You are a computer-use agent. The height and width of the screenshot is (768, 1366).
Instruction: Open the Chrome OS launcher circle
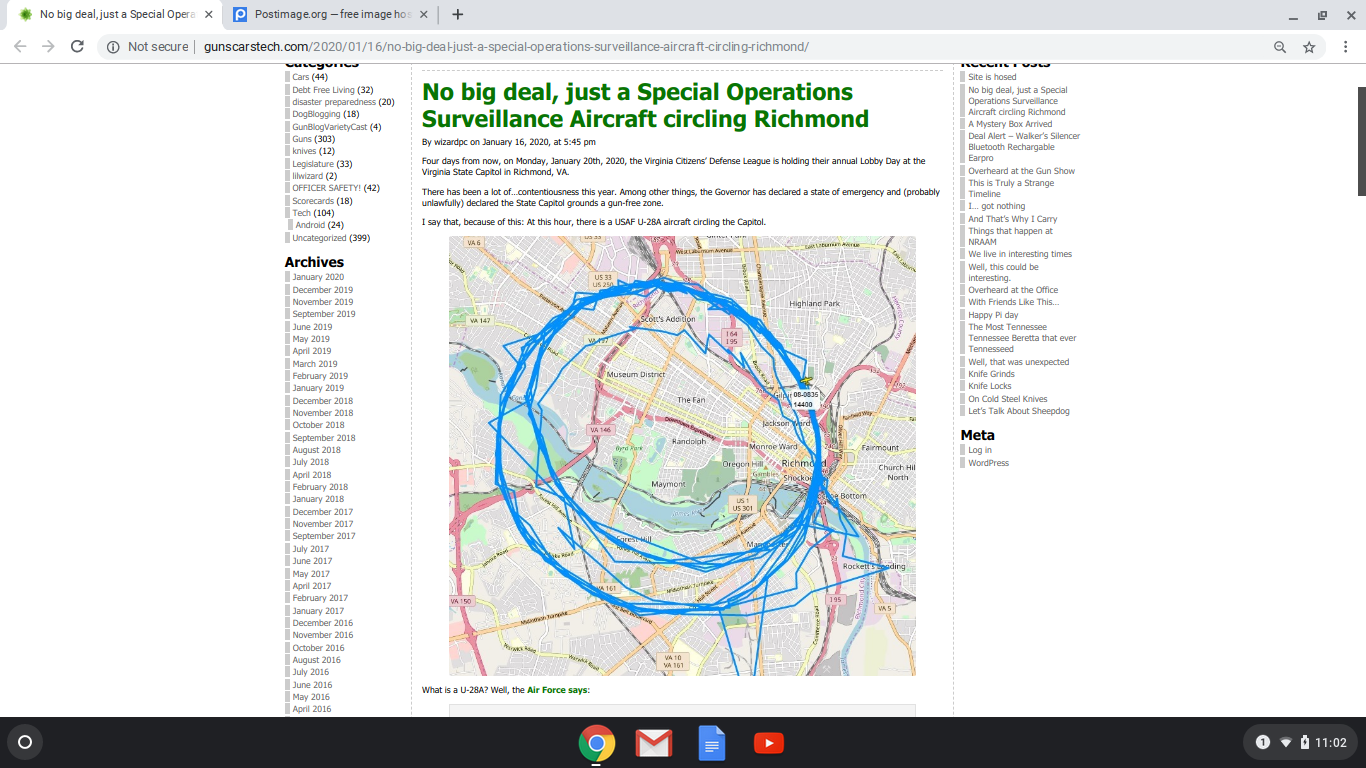pyautogui.click(x=25, y=742)
